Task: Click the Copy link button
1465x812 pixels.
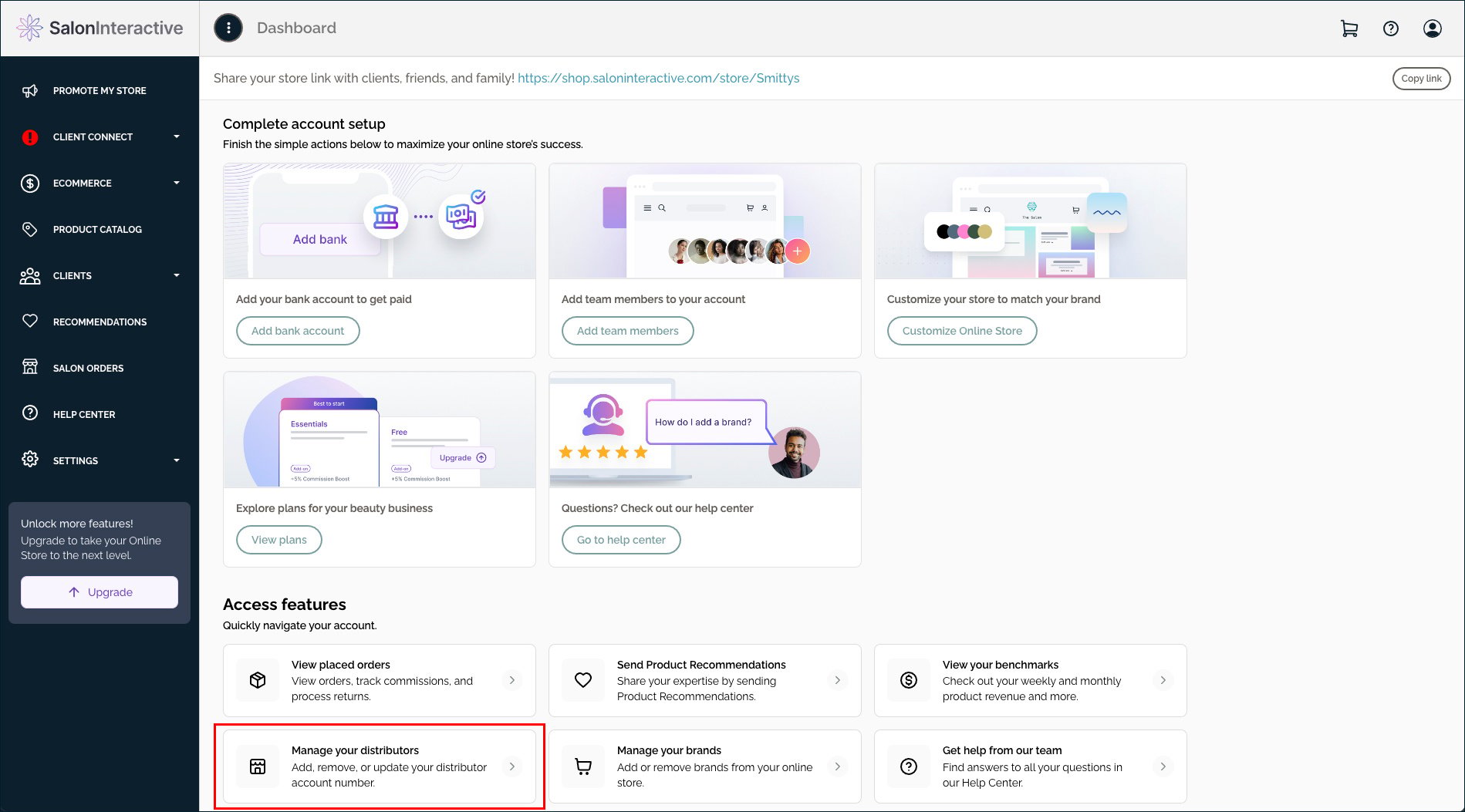Action: click(1421, 79)
